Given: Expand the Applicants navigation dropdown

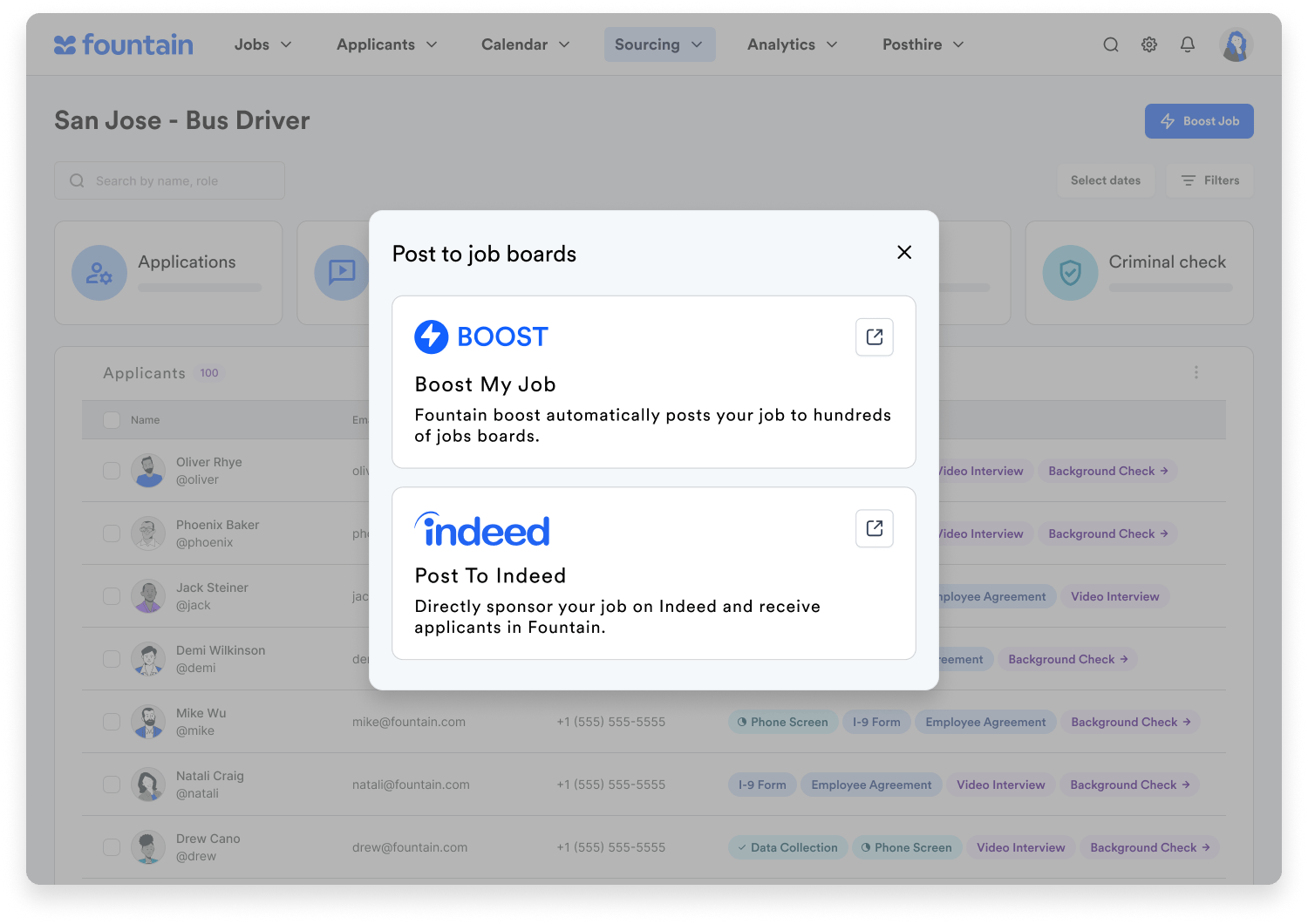Looking at the screenshot, I should tap(386, 44).
